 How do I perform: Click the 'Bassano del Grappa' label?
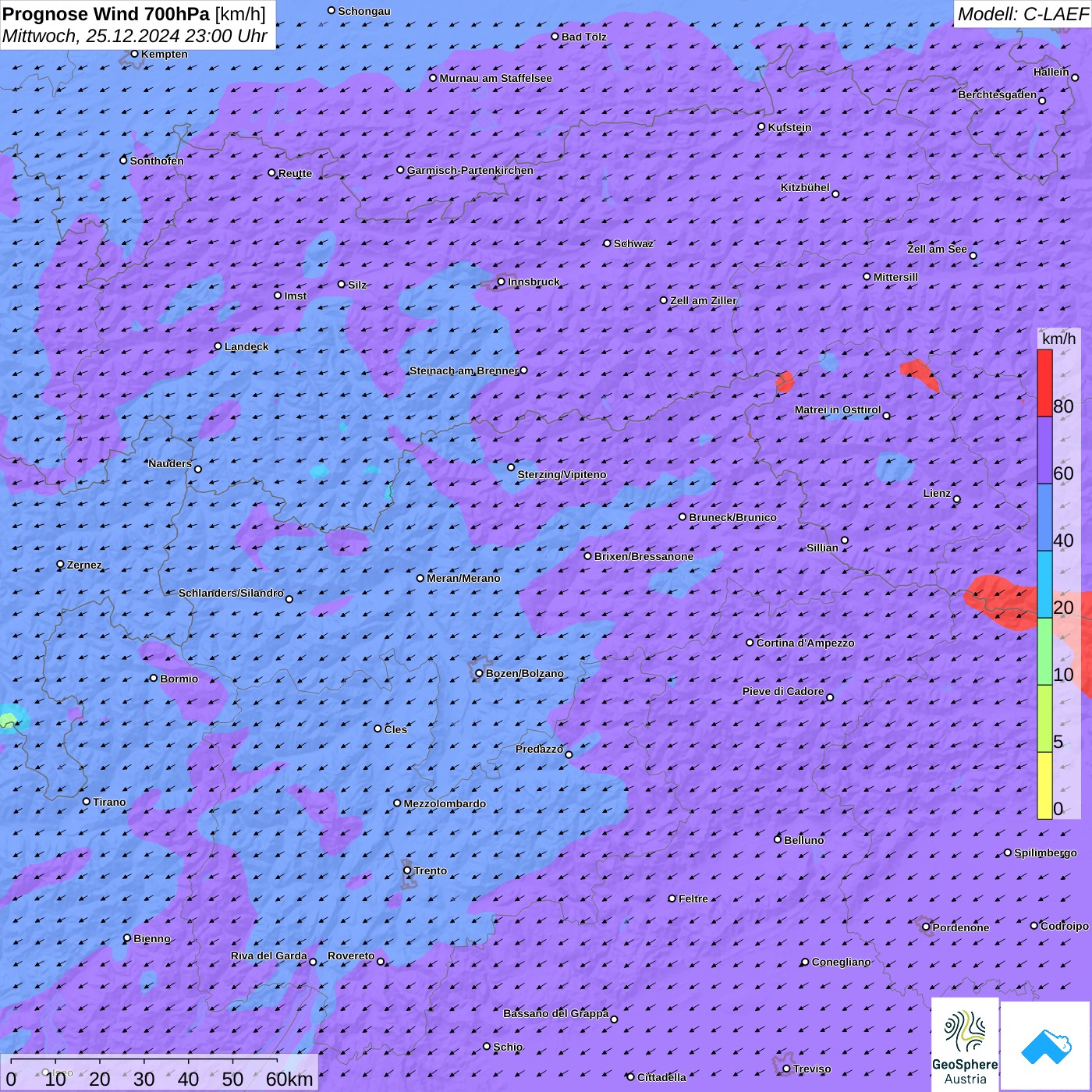coord(555,1013)
